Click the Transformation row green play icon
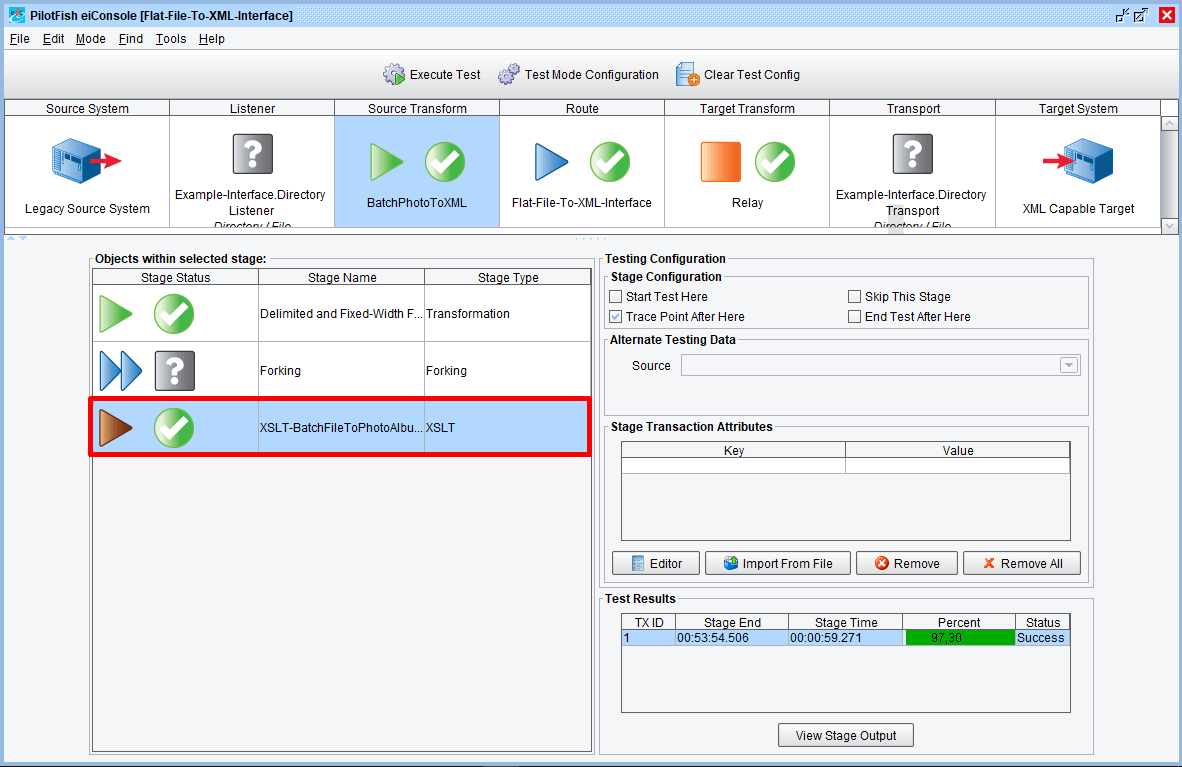The image size is (1182, 767). click(115, 314)
